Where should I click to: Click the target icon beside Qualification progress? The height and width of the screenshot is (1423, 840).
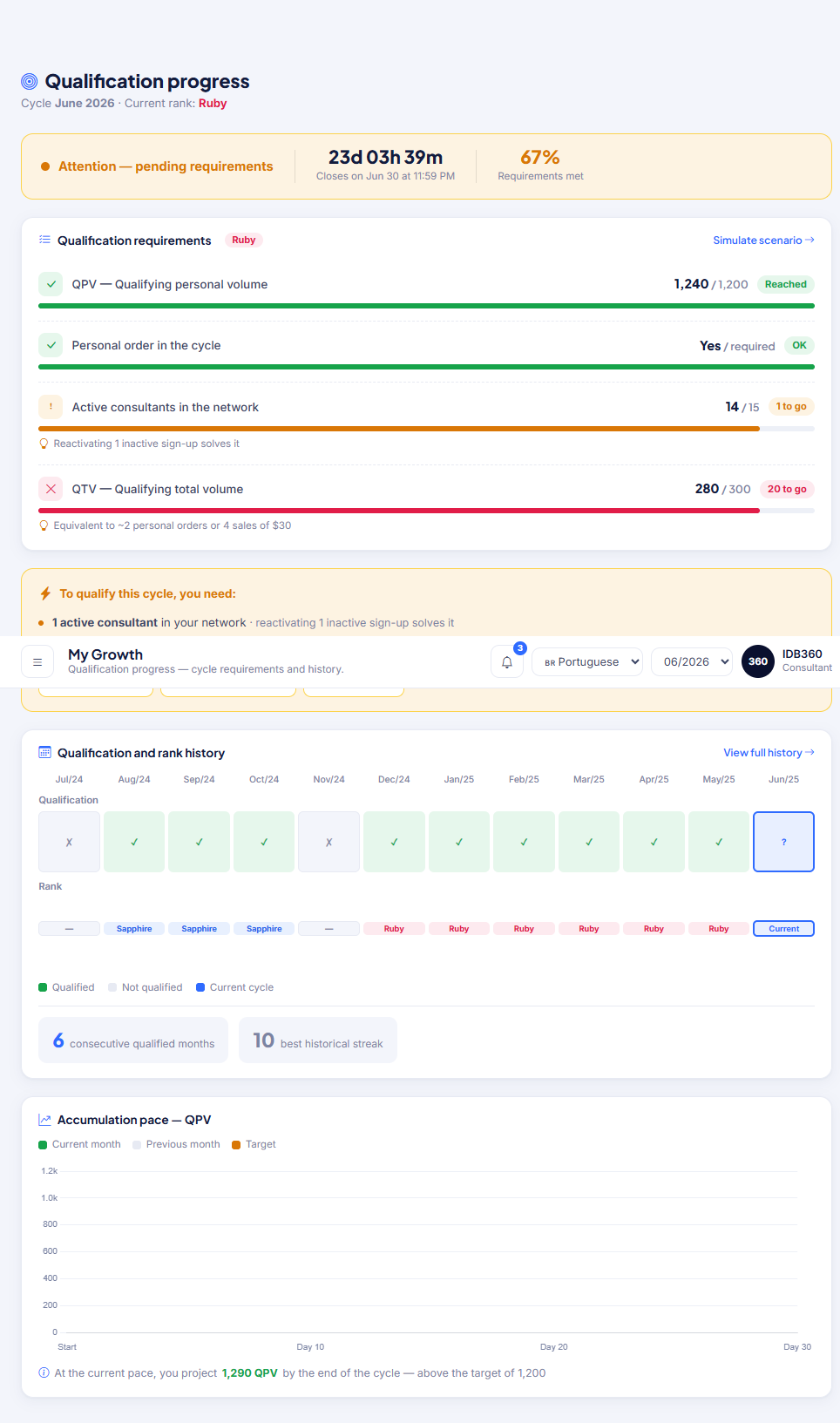pos(30,82)
